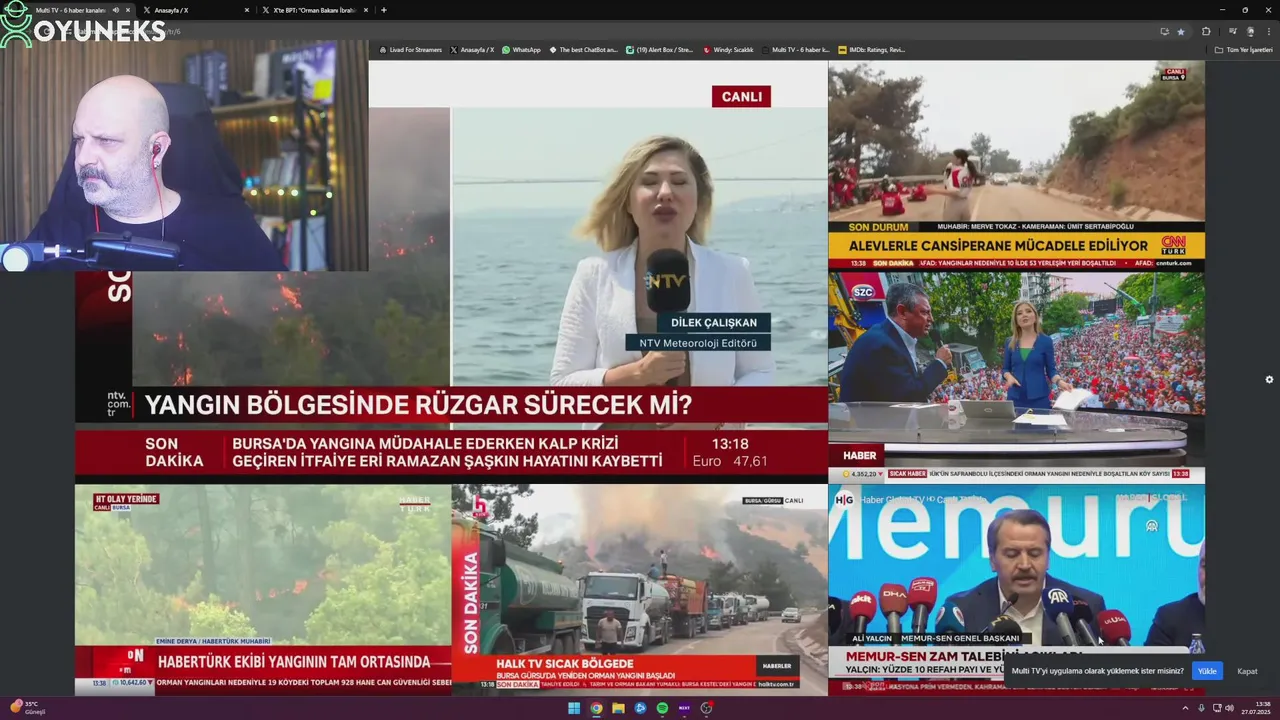The height and width of the screenshot is (720, 1280).
Task: Click the install app icon in address bar
Action: coord(1164,31)
